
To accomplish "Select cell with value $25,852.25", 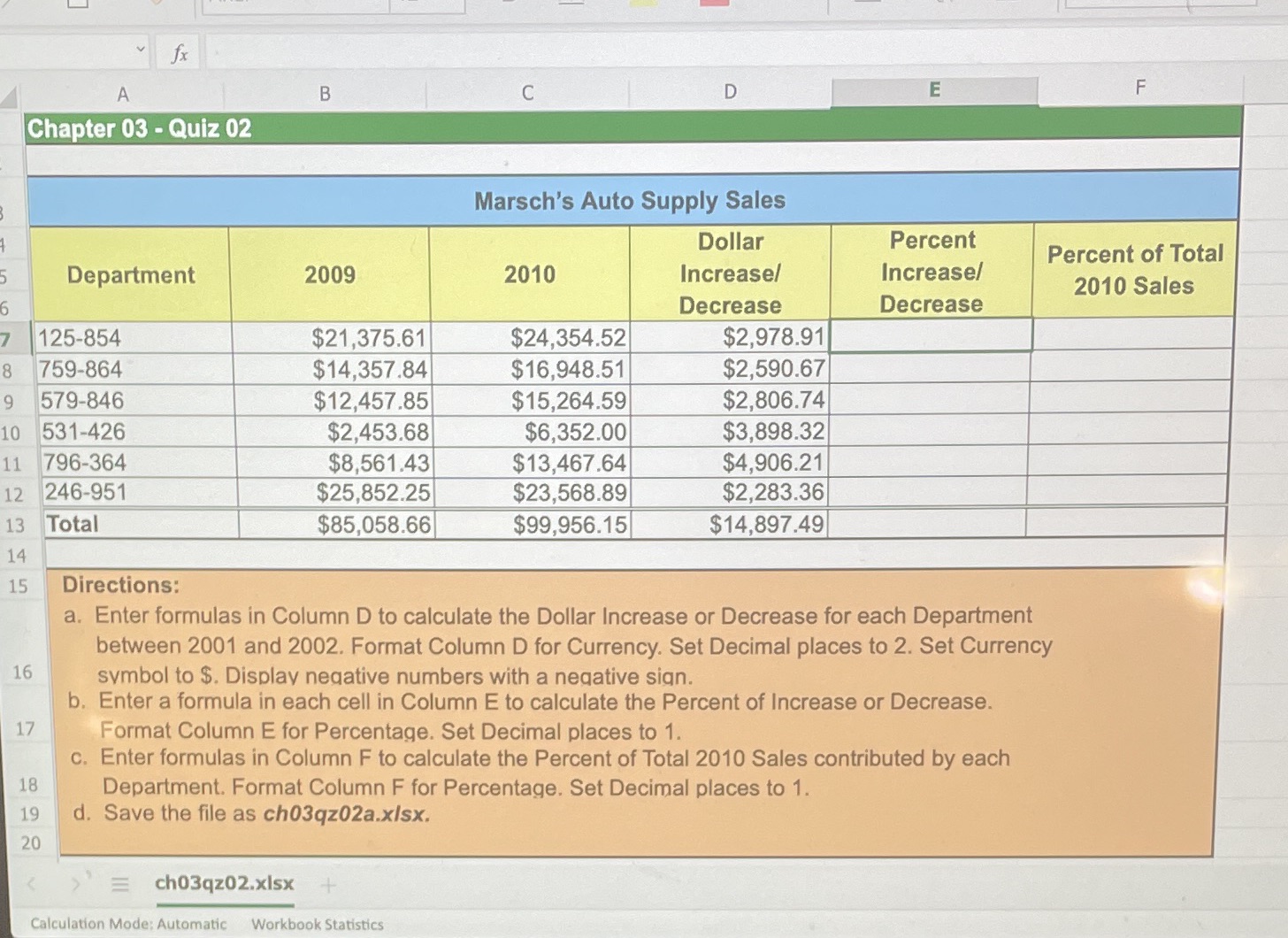I will coord(336,493).
